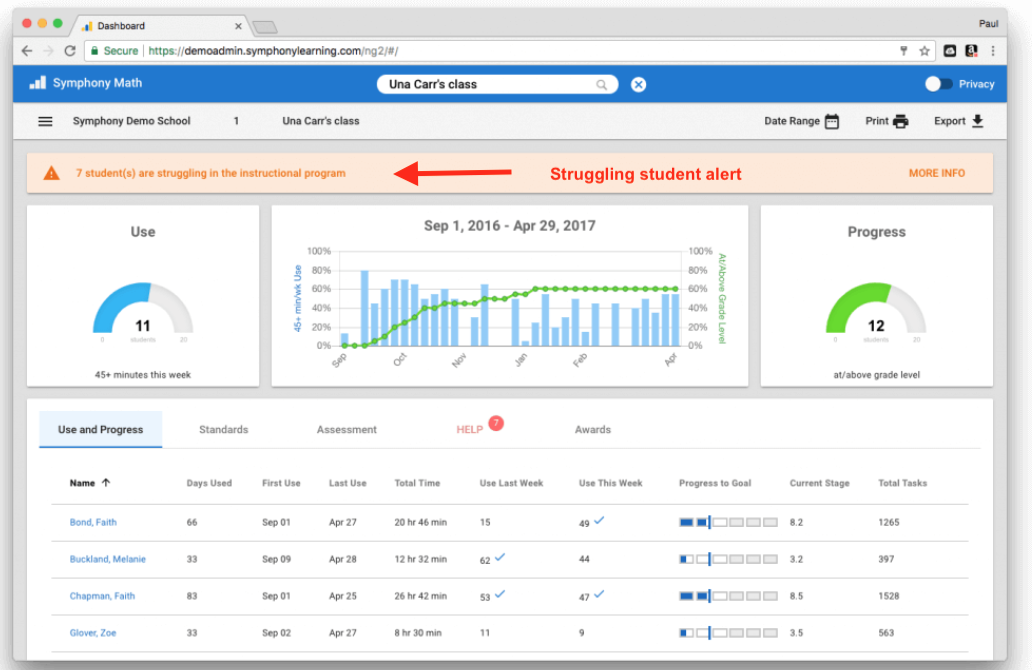Switch to the Standards tab
The image size is (1032, 670).
[x=224, y=429]
